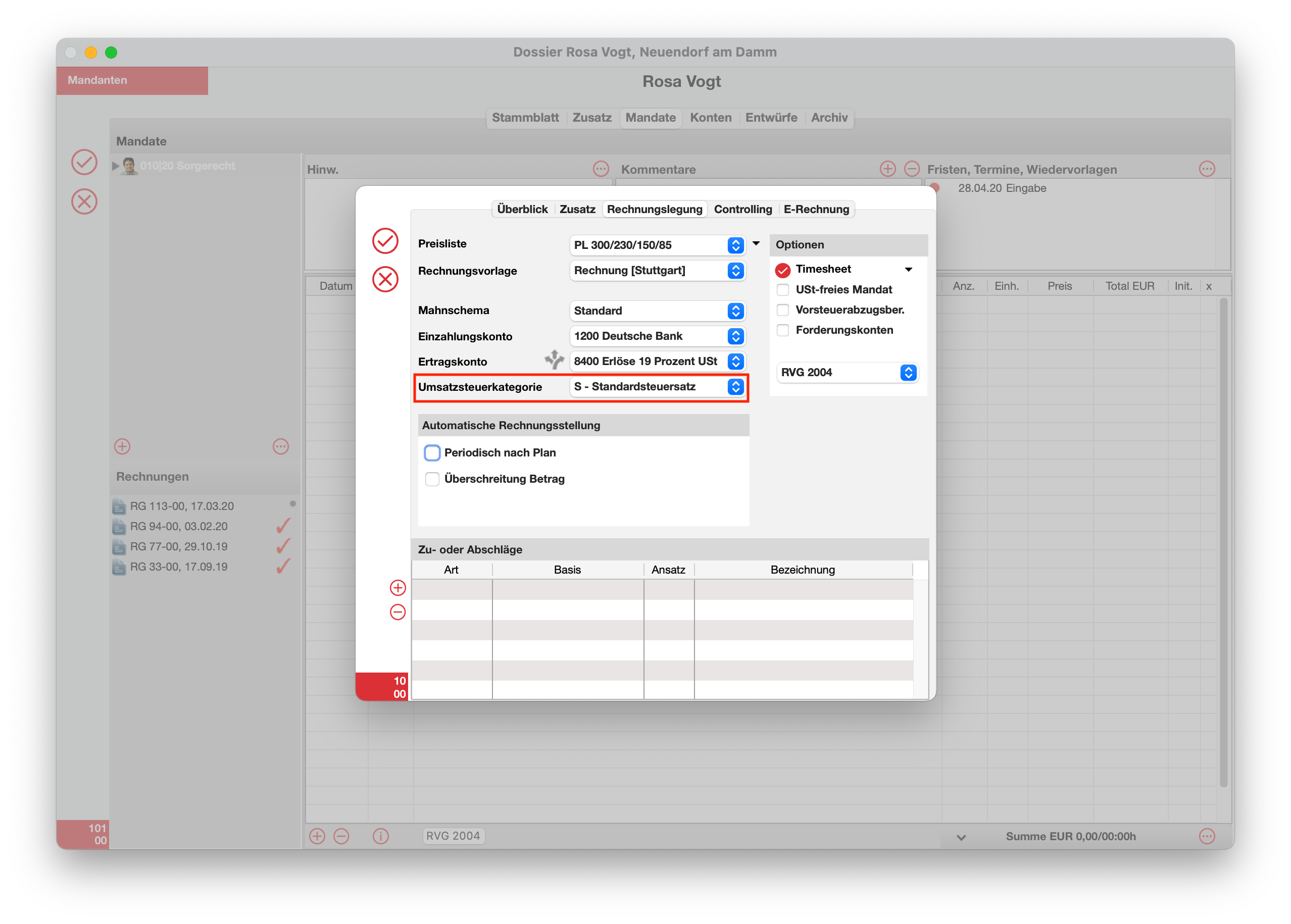The height and width of the screenshot is (924, 1291).
Task: Open Konten tab in main window
Action: [x=711, y=118]
